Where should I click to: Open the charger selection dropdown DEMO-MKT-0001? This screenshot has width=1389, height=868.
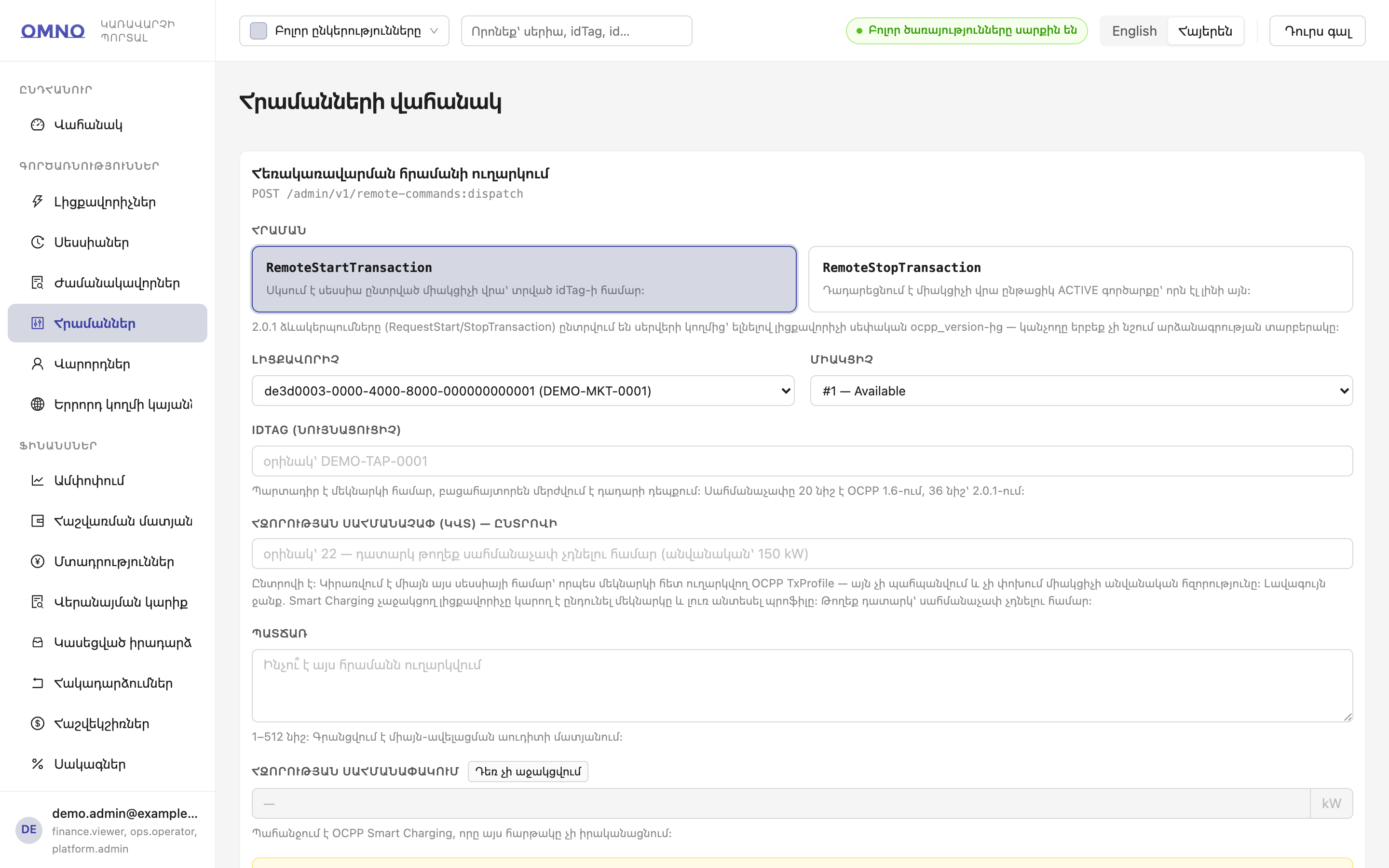point(523,391)
